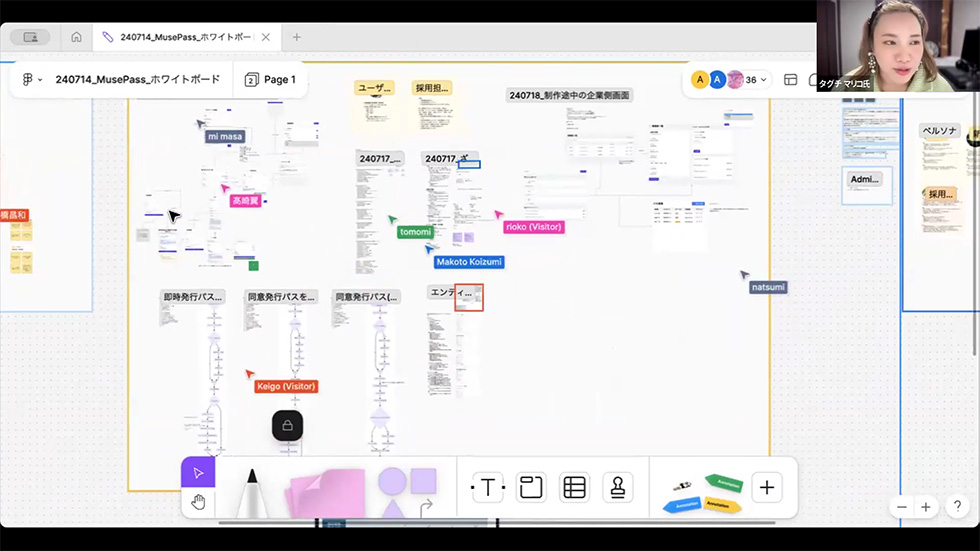Select the Section tool
The width and height of the screenshot is (980, 551).
531,487
